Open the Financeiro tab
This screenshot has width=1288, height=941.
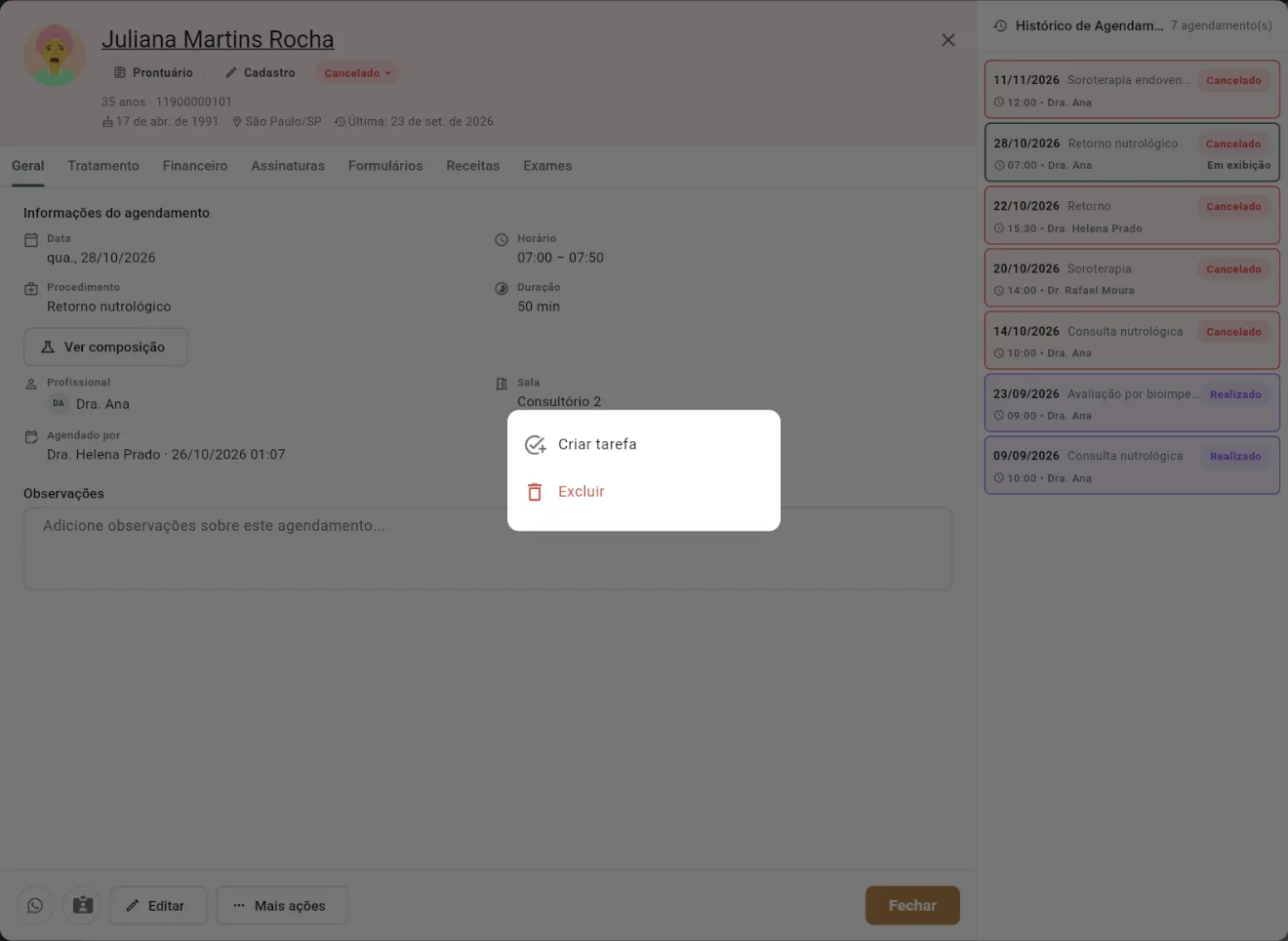(x=195, y=166)
